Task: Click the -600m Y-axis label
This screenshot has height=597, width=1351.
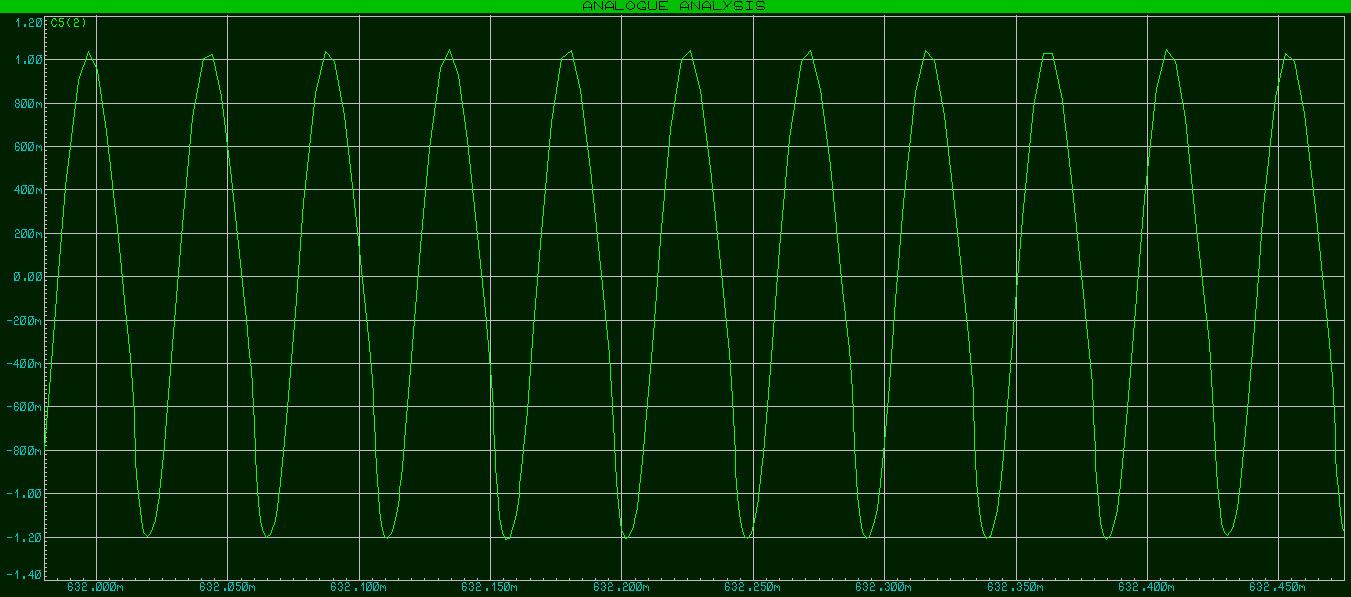Action: pyautogui.click(x=24, y=405)
